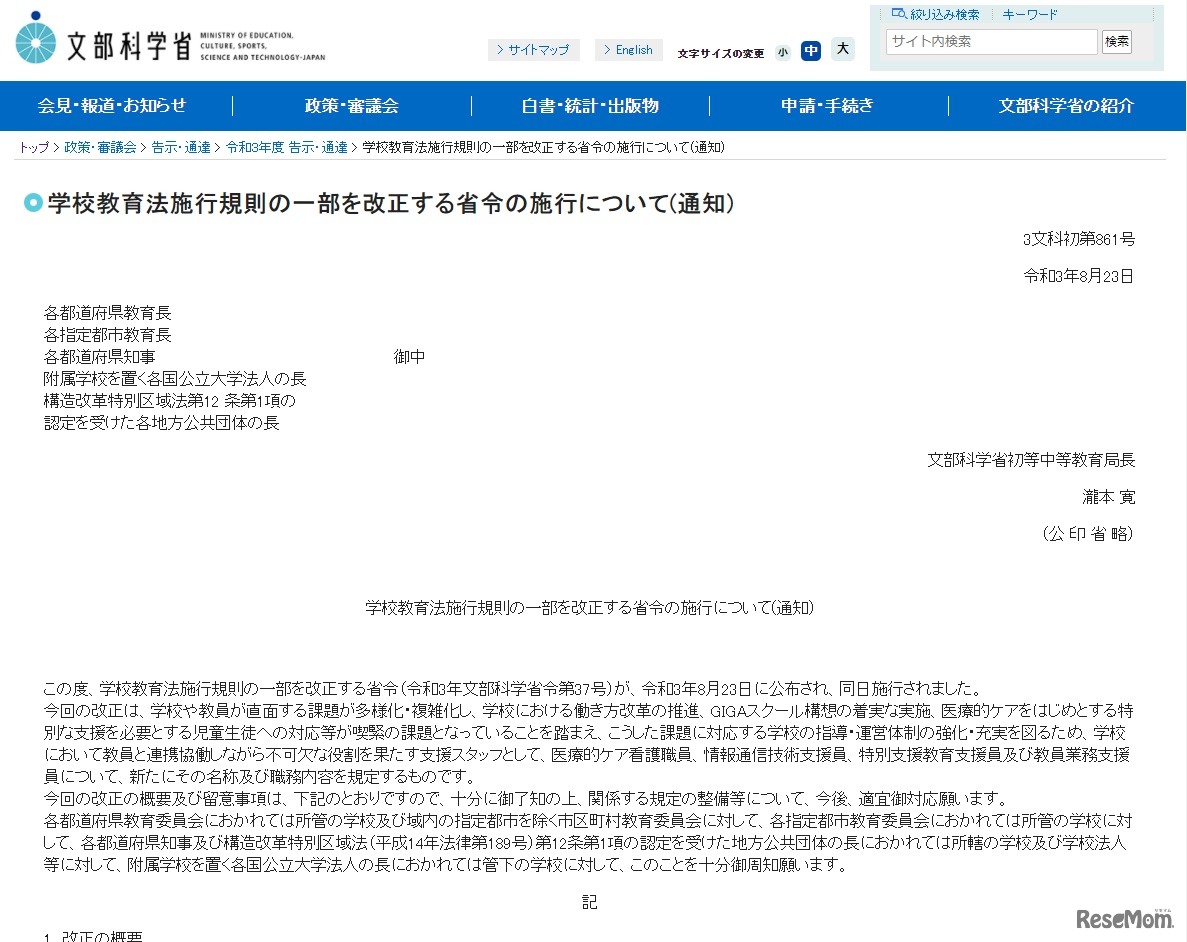Select 大 to enlarge the text size
The image size is (1187, 942).
(x=842, y=50)
